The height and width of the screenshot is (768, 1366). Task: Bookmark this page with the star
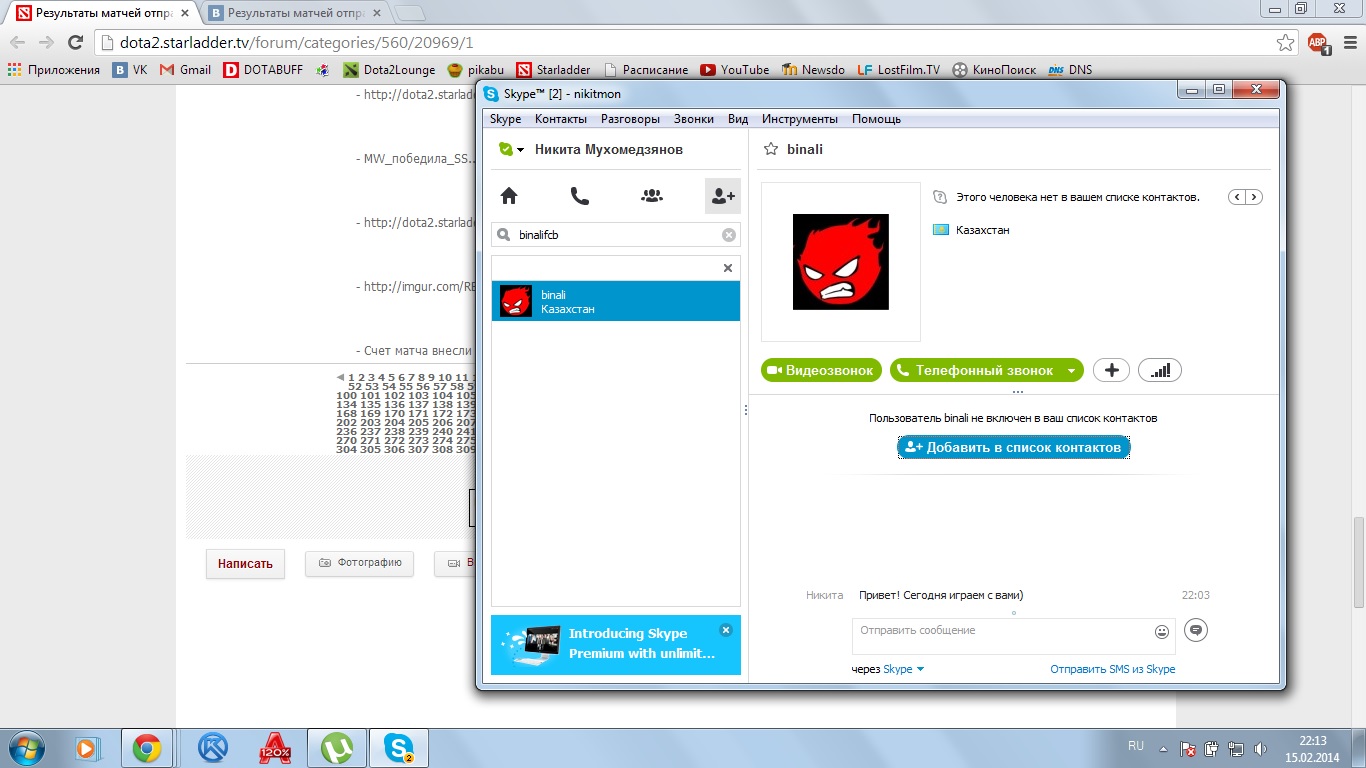coord(1285,43)
